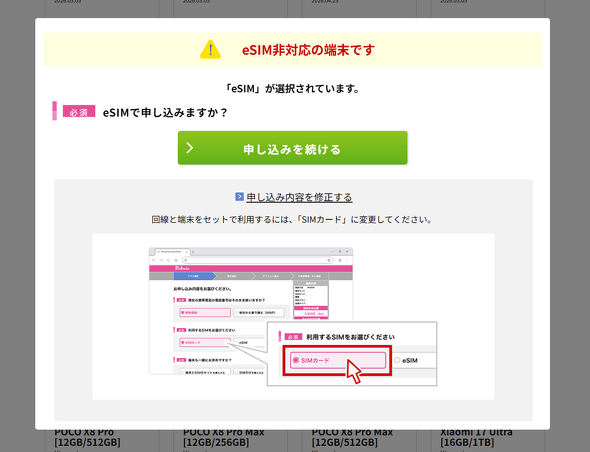Click the chevron arrow on the green button
590x452 pixels.
click(190, 148)
